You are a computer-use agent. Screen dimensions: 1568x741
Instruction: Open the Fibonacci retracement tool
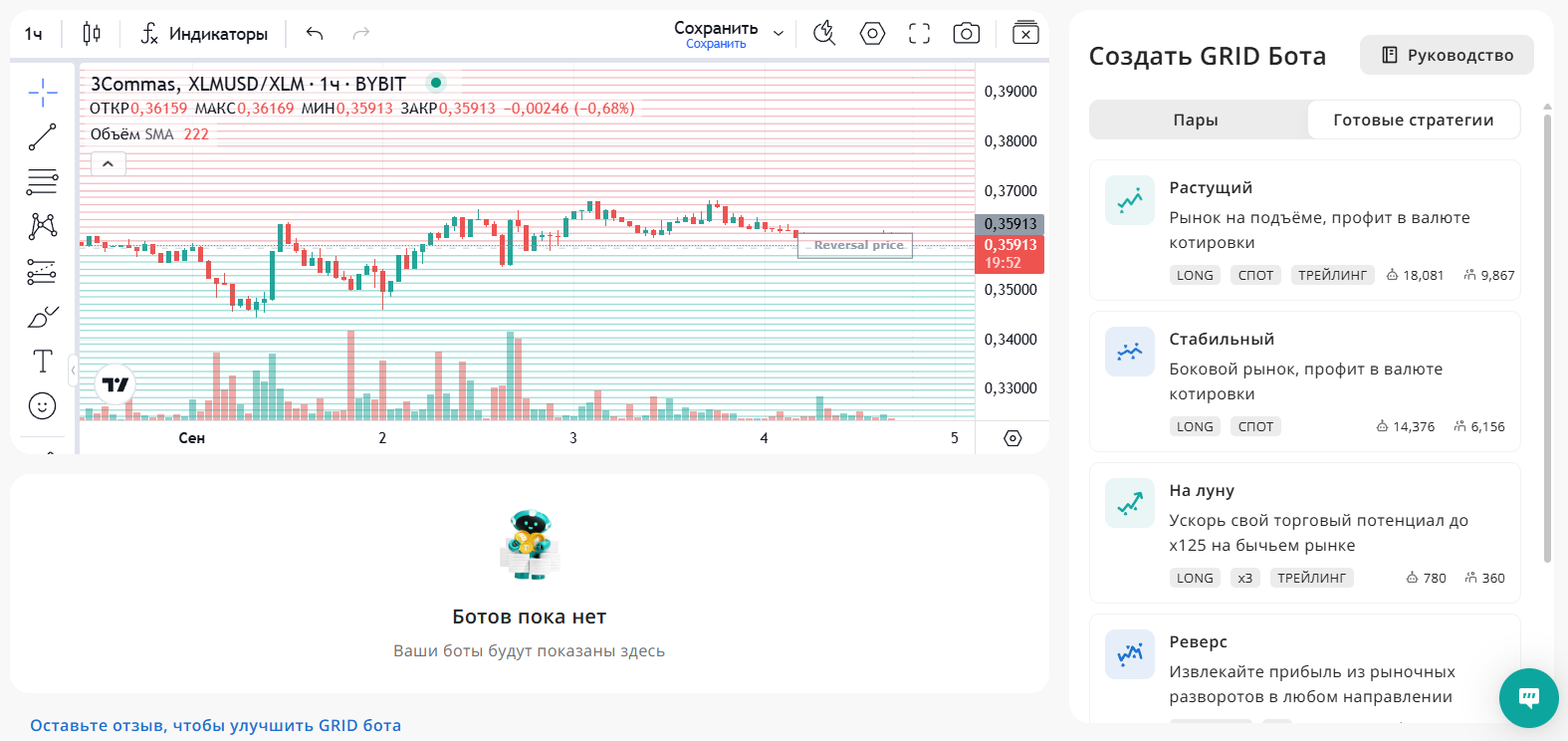[43, 181]
